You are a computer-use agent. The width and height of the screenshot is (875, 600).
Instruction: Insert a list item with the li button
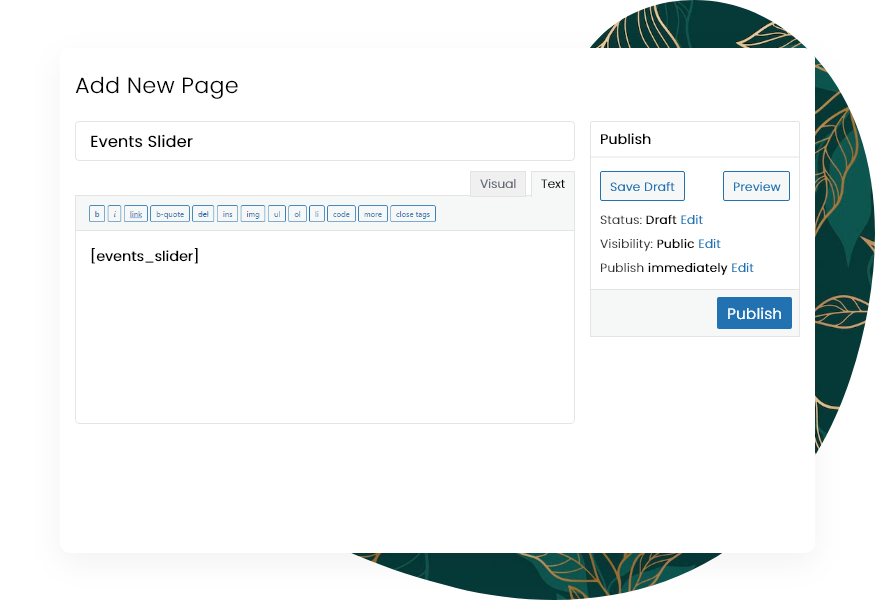[315, 213]
